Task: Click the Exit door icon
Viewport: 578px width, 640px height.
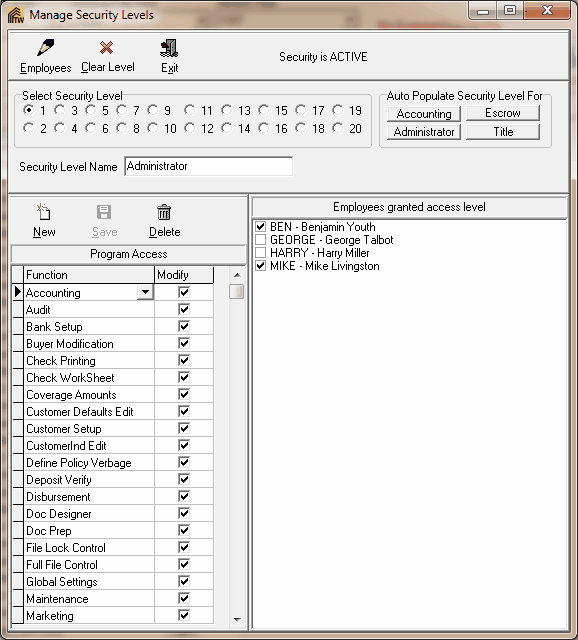Action: click(x=169, y=48)
